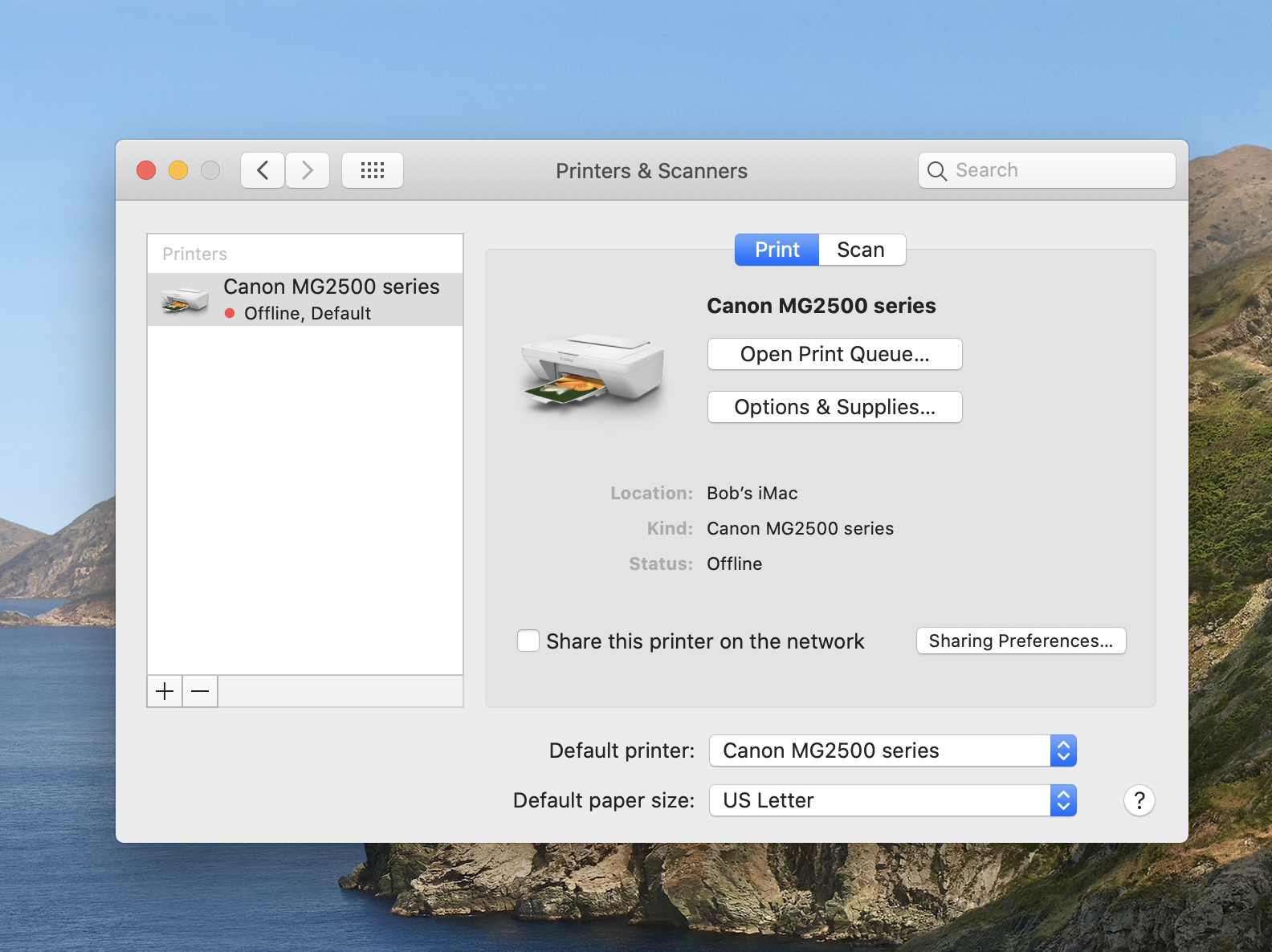This screenshot has height=952, width=1272.
Task: Go back with the left chevron button
Action: pyautogui.click(x=263, y=170)
